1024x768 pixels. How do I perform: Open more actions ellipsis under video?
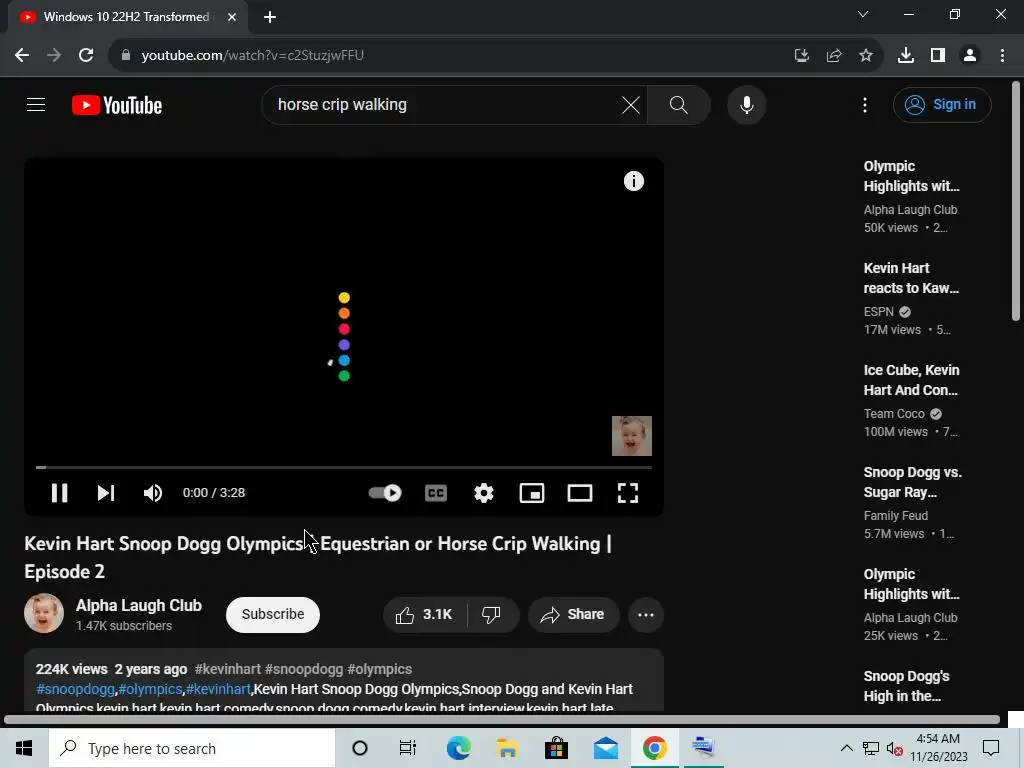[x=646, y=615]
